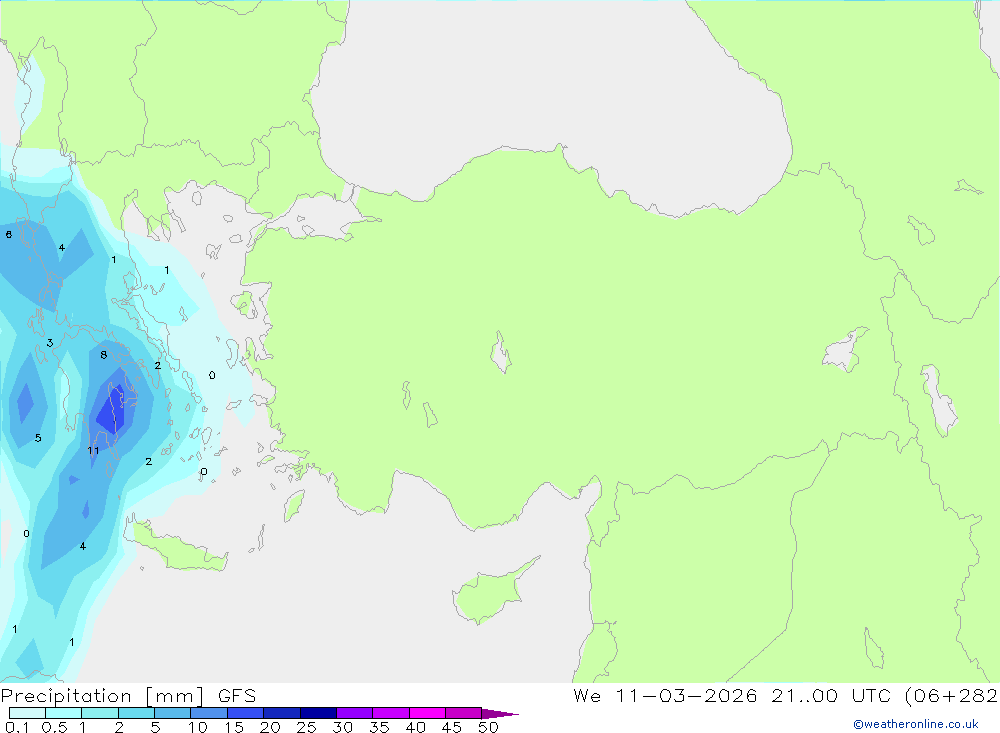The image size is (1000, 733).
Task: Click the "40" legend scale label
Action: pyautogui.click(x=416, y=727)
